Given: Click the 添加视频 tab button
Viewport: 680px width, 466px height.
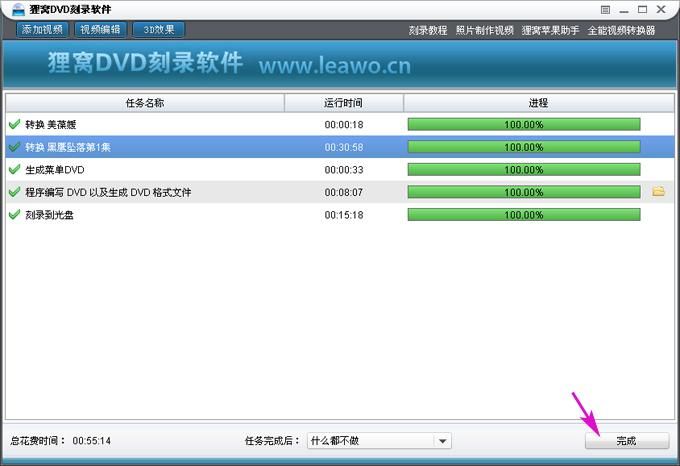Looking at the screenshot, I should tap(42, 30).
